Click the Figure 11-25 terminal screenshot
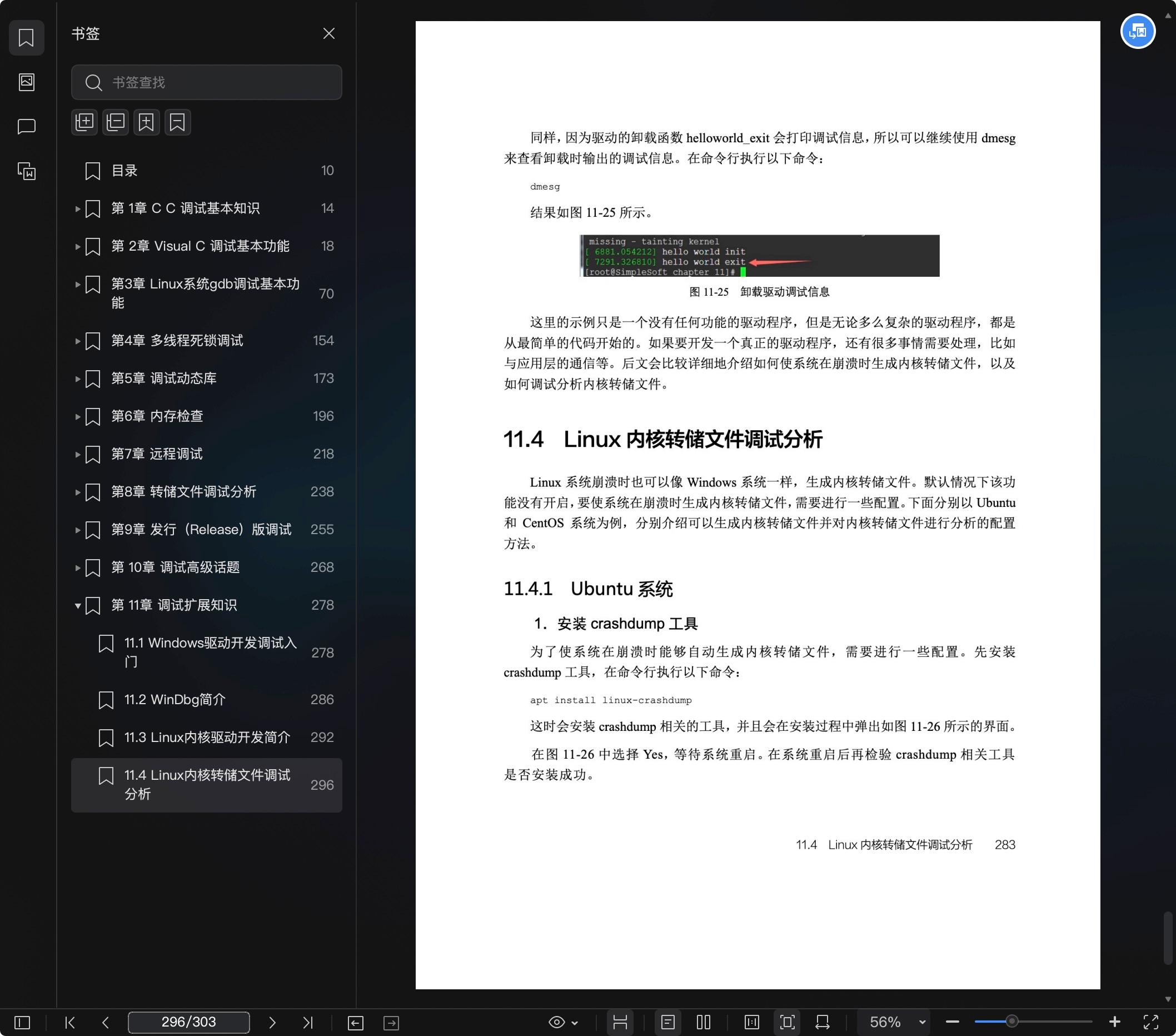Image resolution: width=1176 pixels, height=1036 pixels. [759, 256]
